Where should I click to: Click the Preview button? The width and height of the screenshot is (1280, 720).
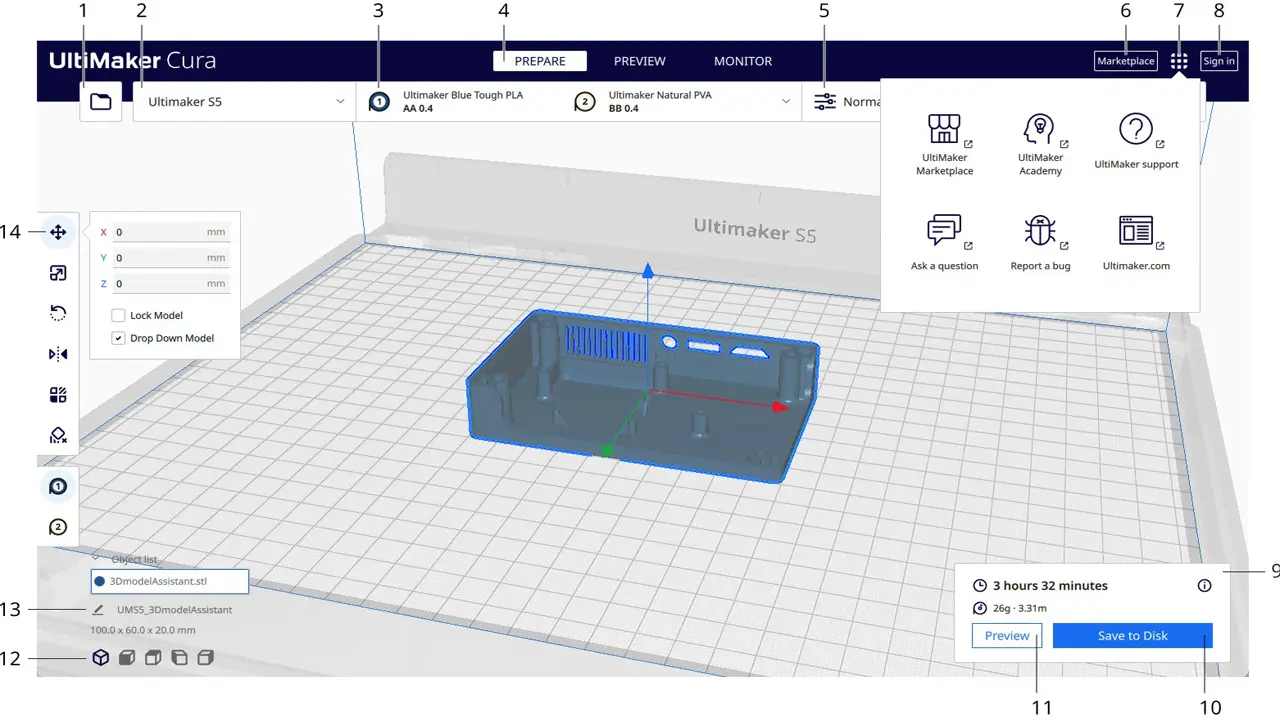(x=1007, y=636)
